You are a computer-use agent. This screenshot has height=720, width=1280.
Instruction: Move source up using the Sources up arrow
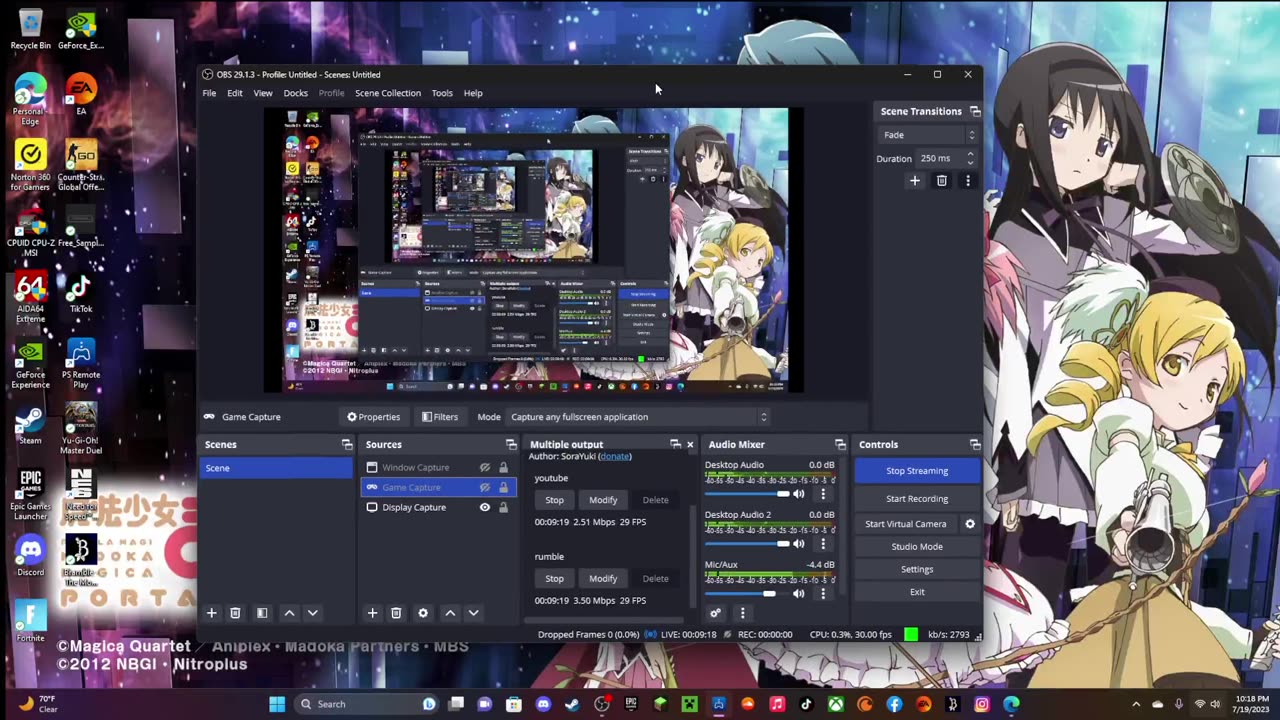pos(450,613)
